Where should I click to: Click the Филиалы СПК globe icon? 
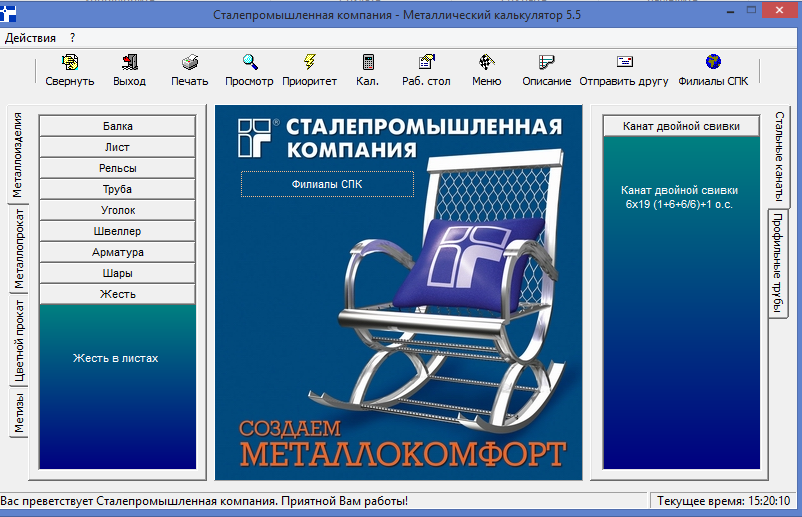713,62
